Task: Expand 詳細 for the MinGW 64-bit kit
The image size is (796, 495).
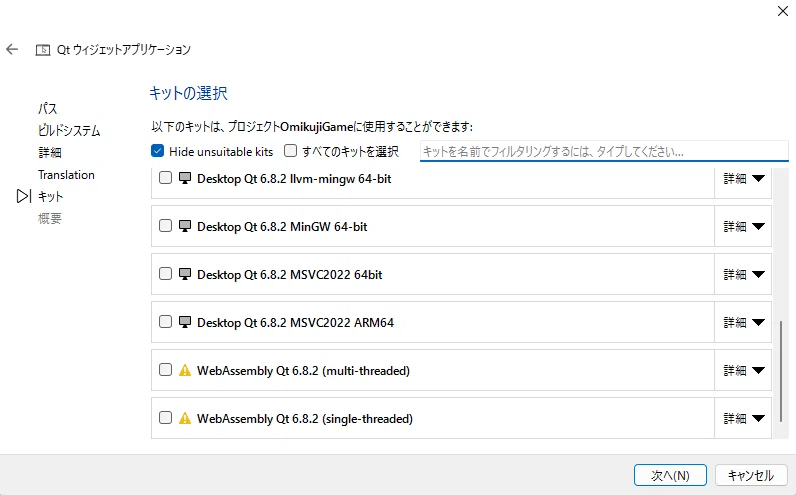Action: (x=743, y=226)
